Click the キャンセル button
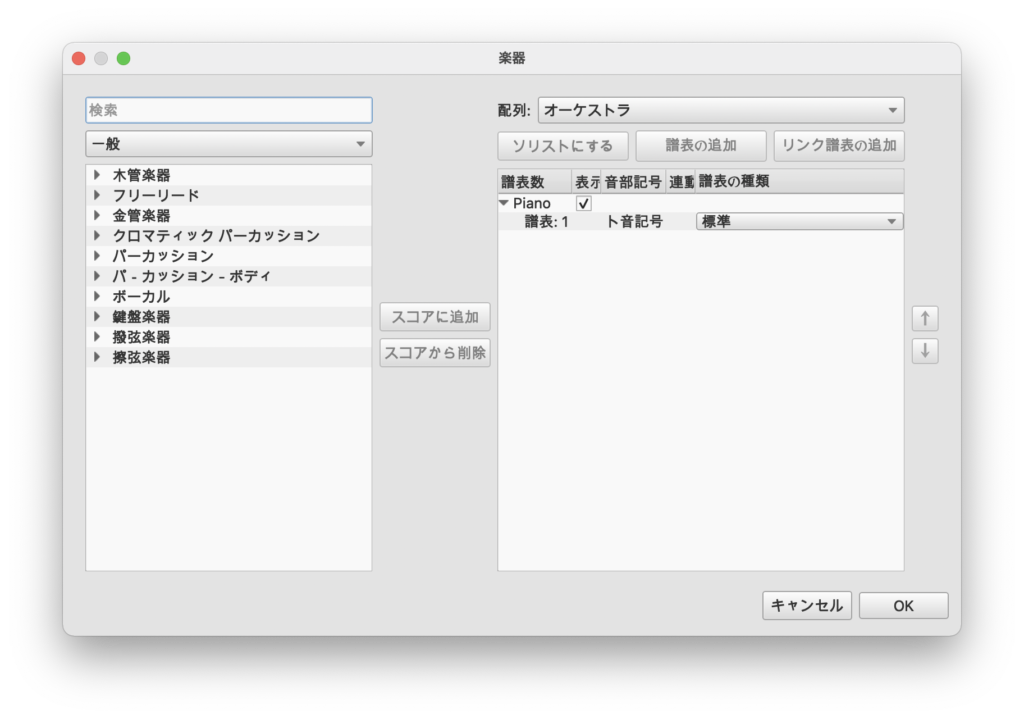The height and width of the screenshot is (719, 1024). 807,605
